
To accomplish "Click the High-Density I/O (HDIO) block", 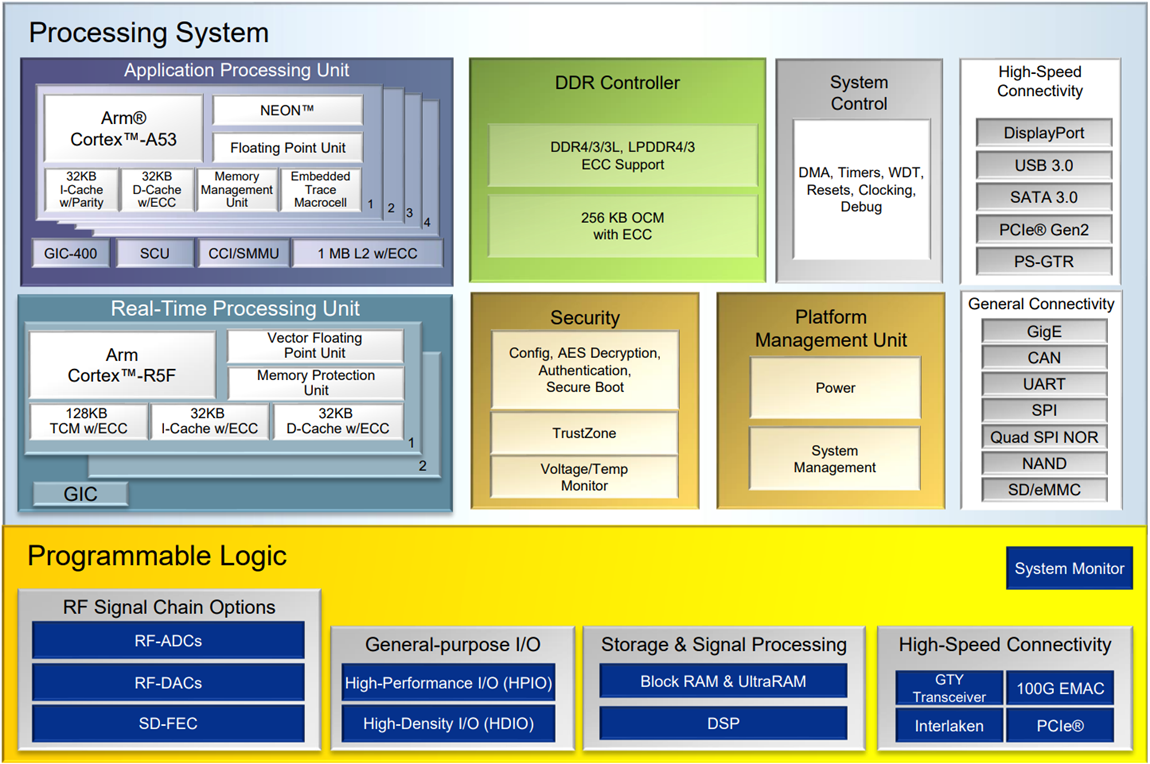I will coord(448,724).
